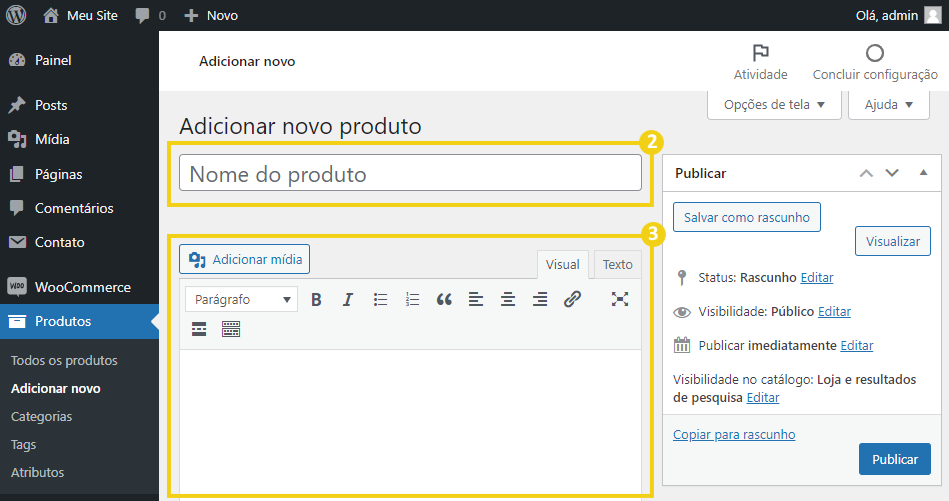Open the Parágrafo format dropdown

[241, 300]
